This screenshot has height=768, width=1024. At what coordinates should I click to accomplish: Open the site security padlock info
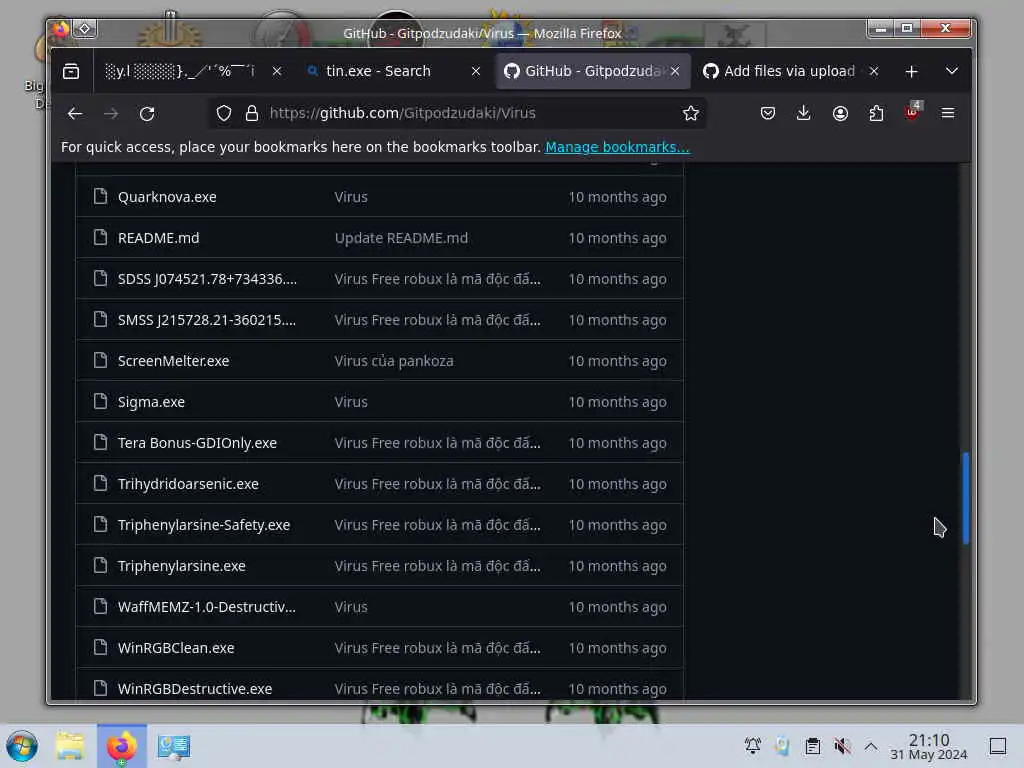[x=251, y=113]
